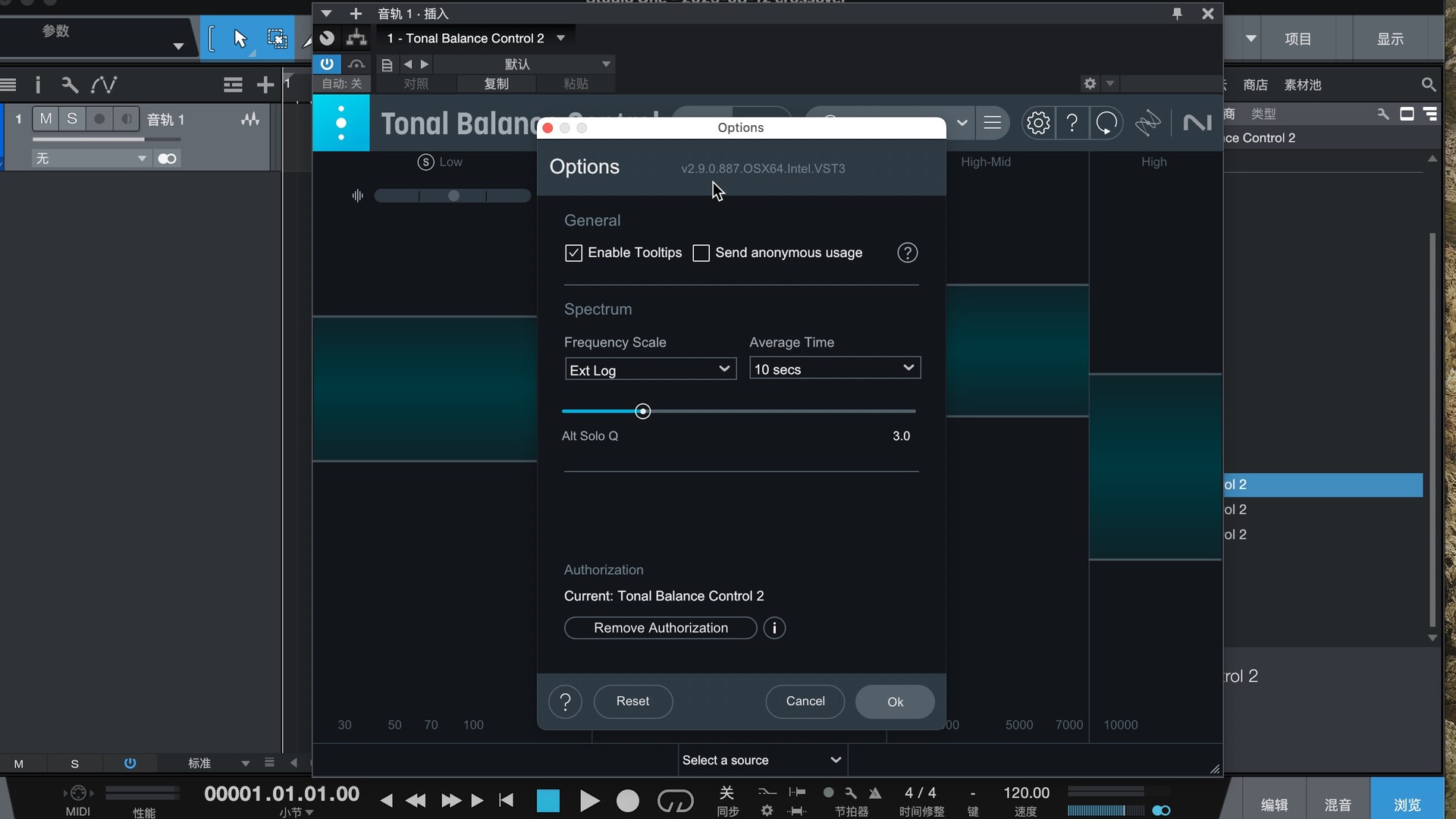Select the range selection tool

point(277,39)
